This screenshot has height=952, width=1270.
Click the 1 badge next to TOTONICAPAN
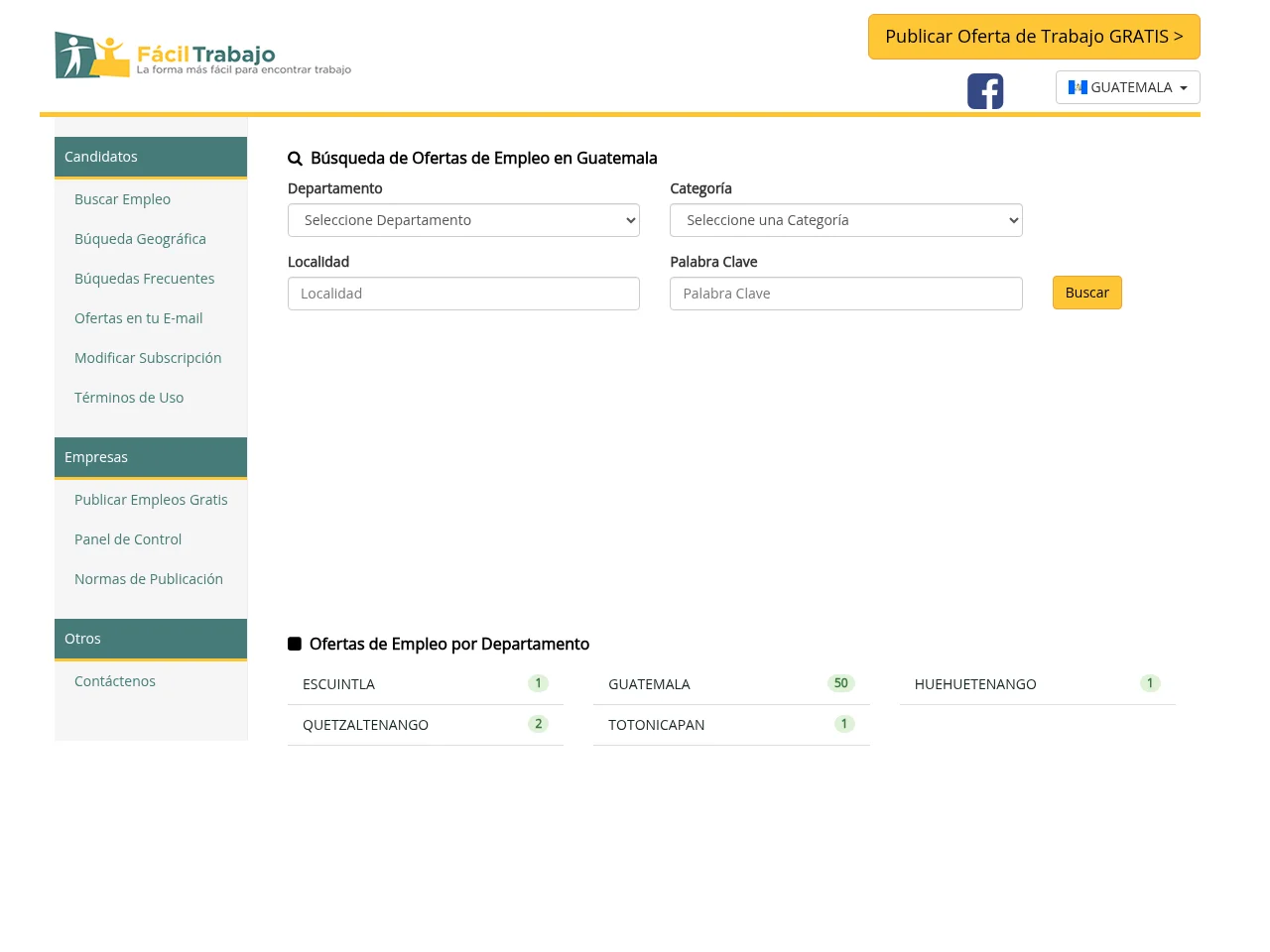[x=844, y=724]
